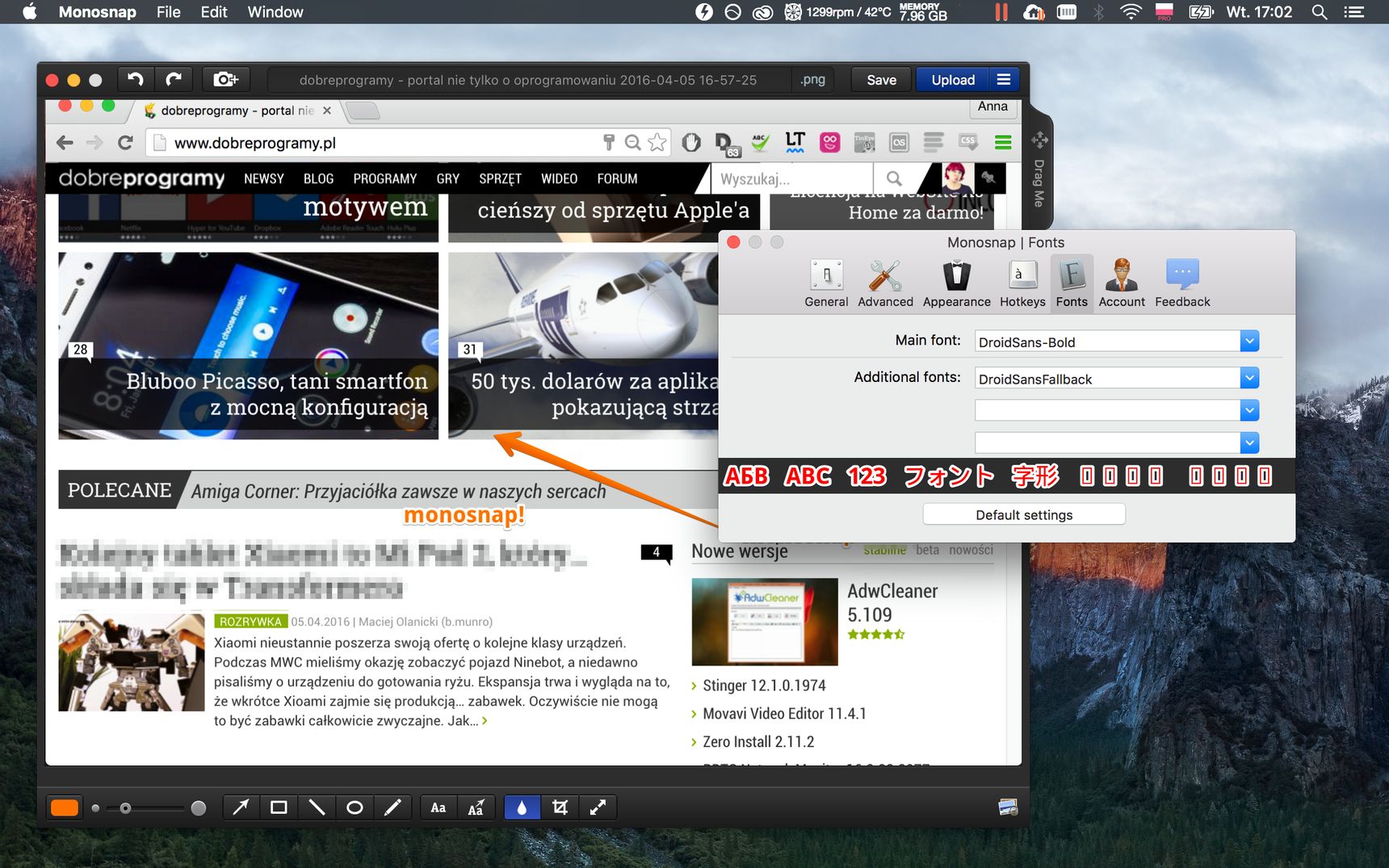Select the line drawing tool
Image resolution: width=1389 pixels, height=868 pixels.
317,807
